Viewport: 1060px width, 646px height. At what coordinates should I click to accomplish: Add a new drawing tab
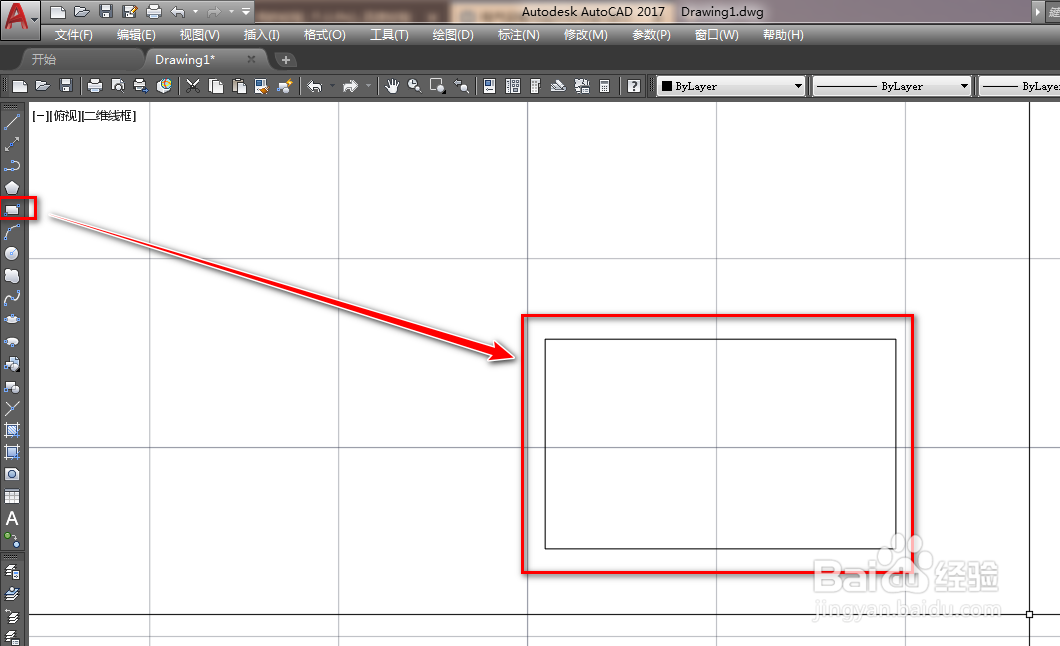pyautogui.click(x=285, y=60)
